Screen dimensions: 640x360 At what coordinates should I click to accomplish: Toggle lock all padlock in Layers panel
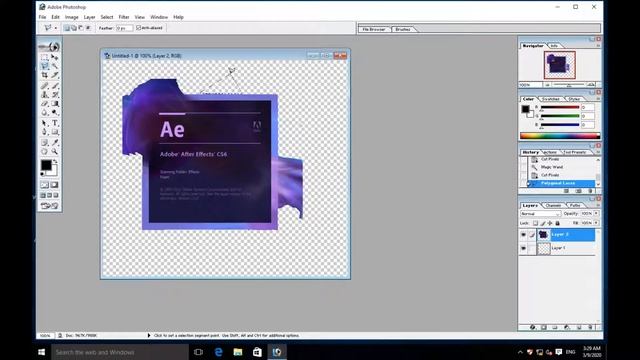pyautogui.click(x=557, y=223)
